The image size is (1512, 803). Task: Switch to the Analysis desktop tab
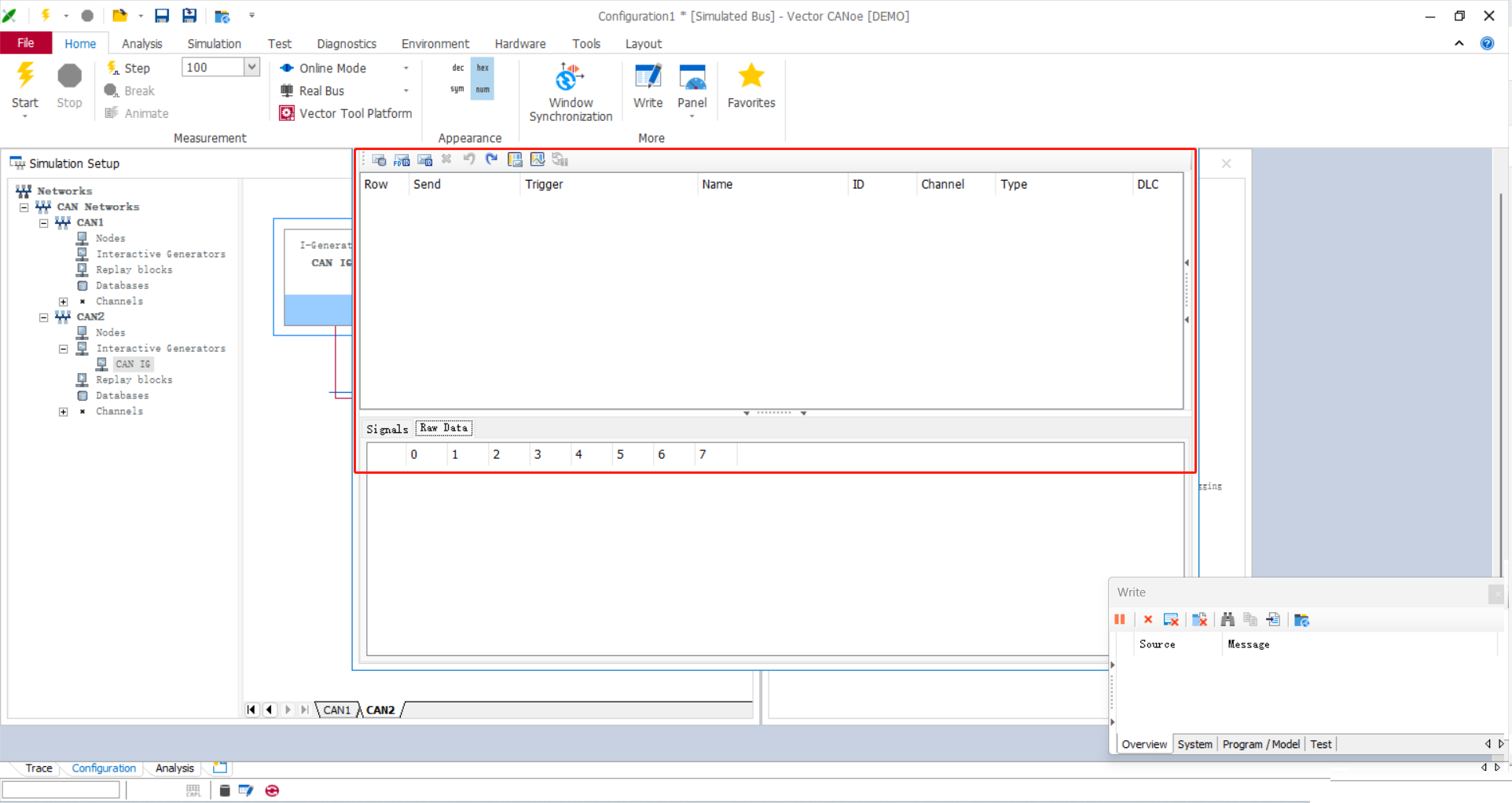pyautogui.click(x=174, y=768)
